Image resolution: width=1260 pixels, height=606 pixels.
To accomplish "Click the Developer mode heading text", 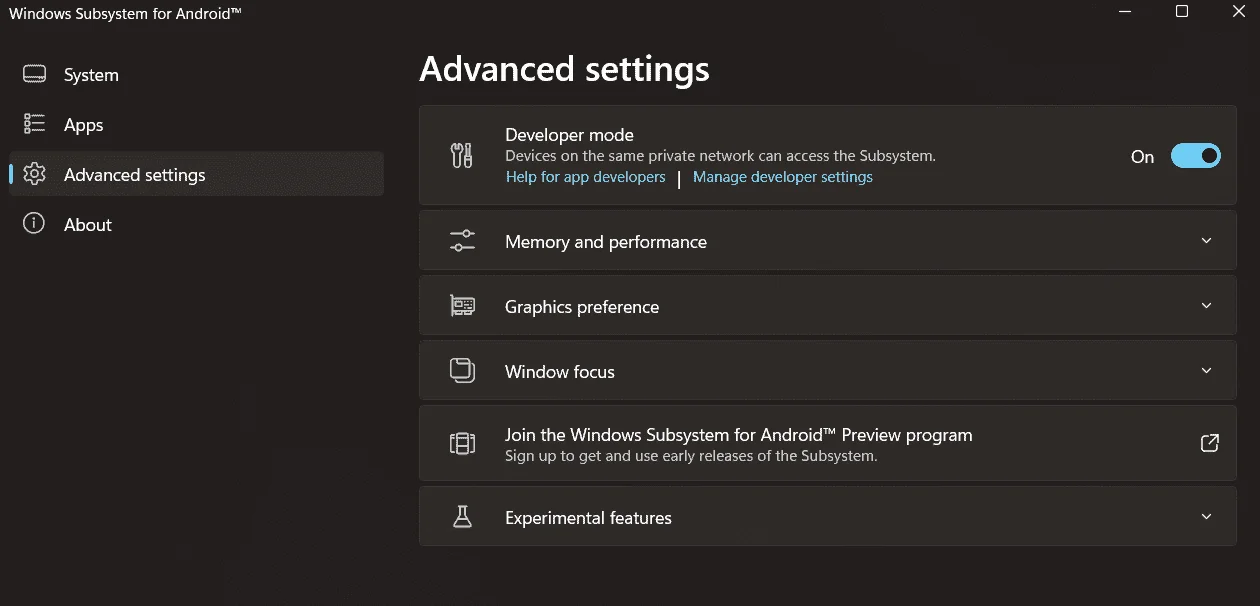I will (569, 135).
